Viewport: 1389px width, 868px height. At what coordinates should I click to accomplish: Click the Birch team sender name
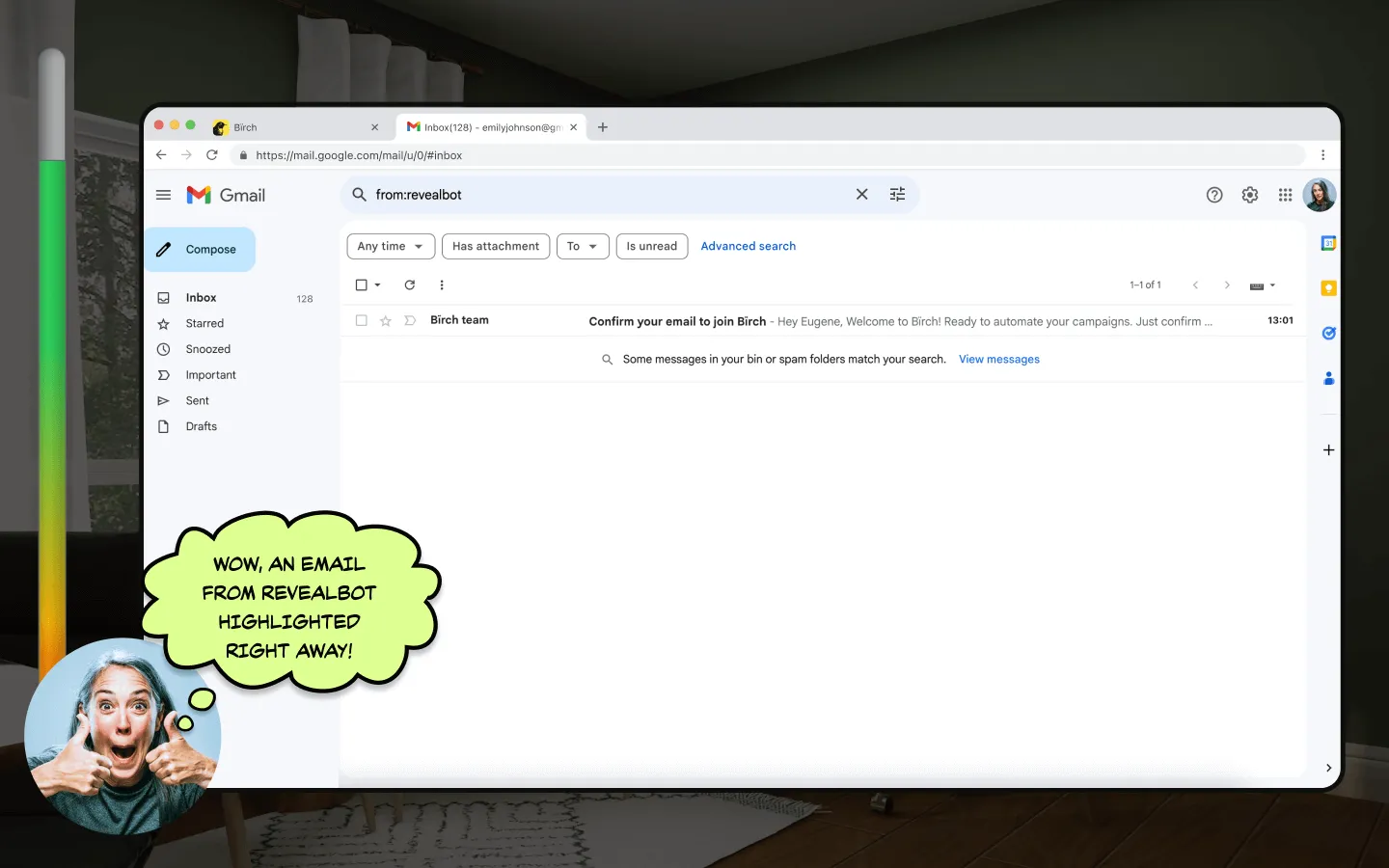(459, 320)
